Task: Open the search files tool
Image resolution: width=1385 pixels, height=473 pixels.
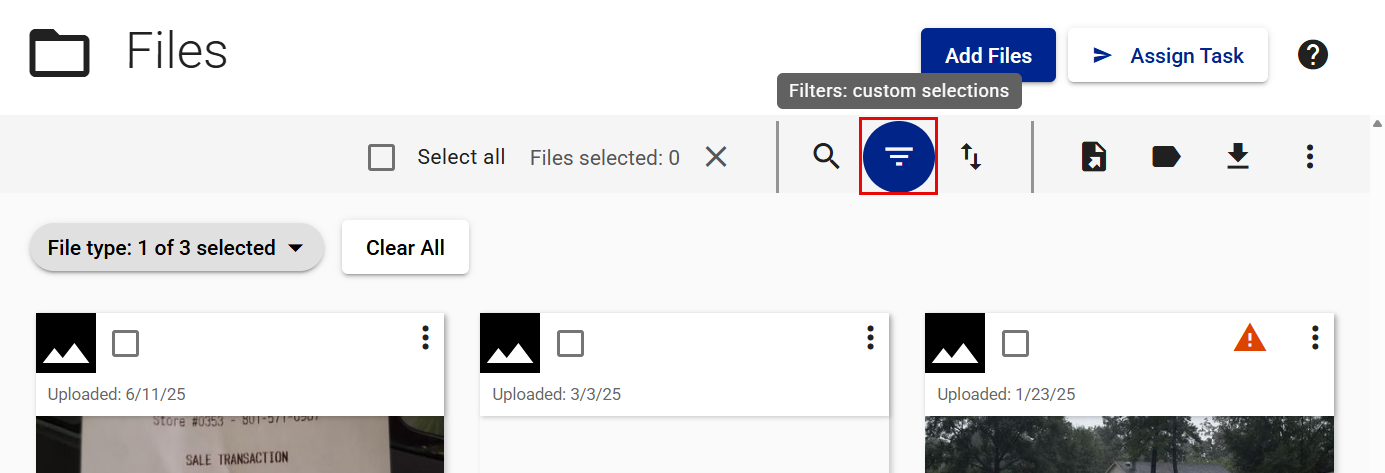Action: point(826,157)
